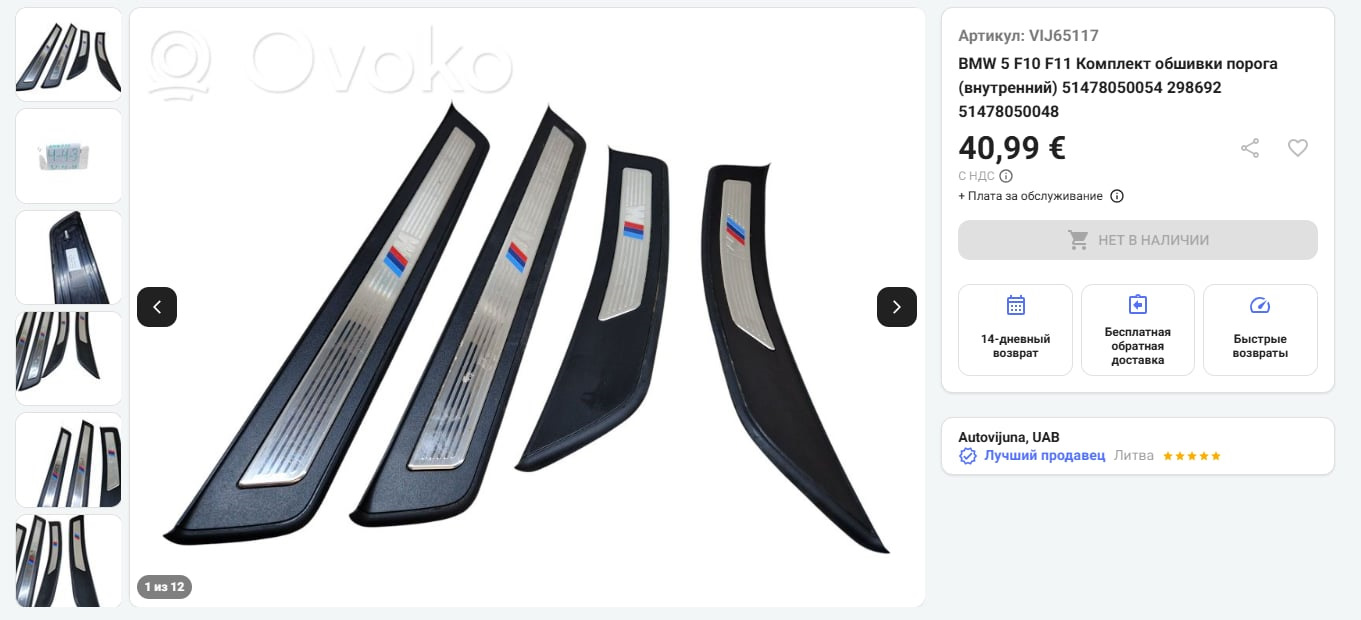This screenshot has height=620, width=1361.
Task: Click the Бесплатная обратная доставка icon
Action: pyautogui.click(x=1138, y=304)
